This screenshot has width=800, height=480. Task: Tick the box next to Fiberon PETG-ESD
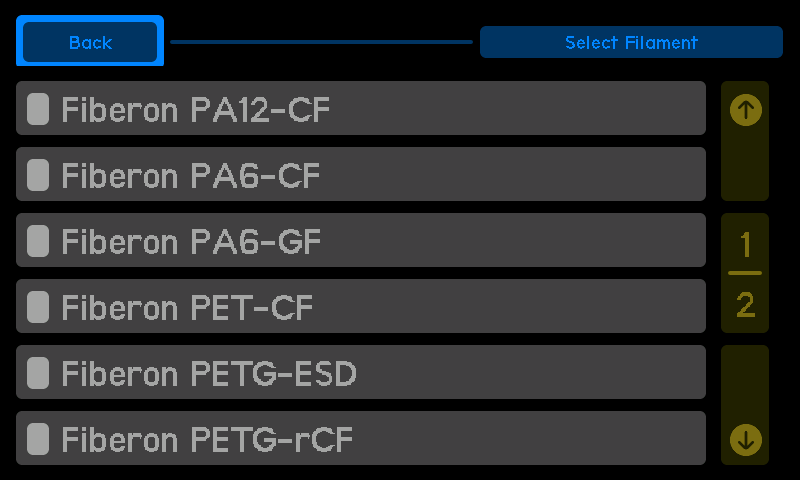click(38, 372)
